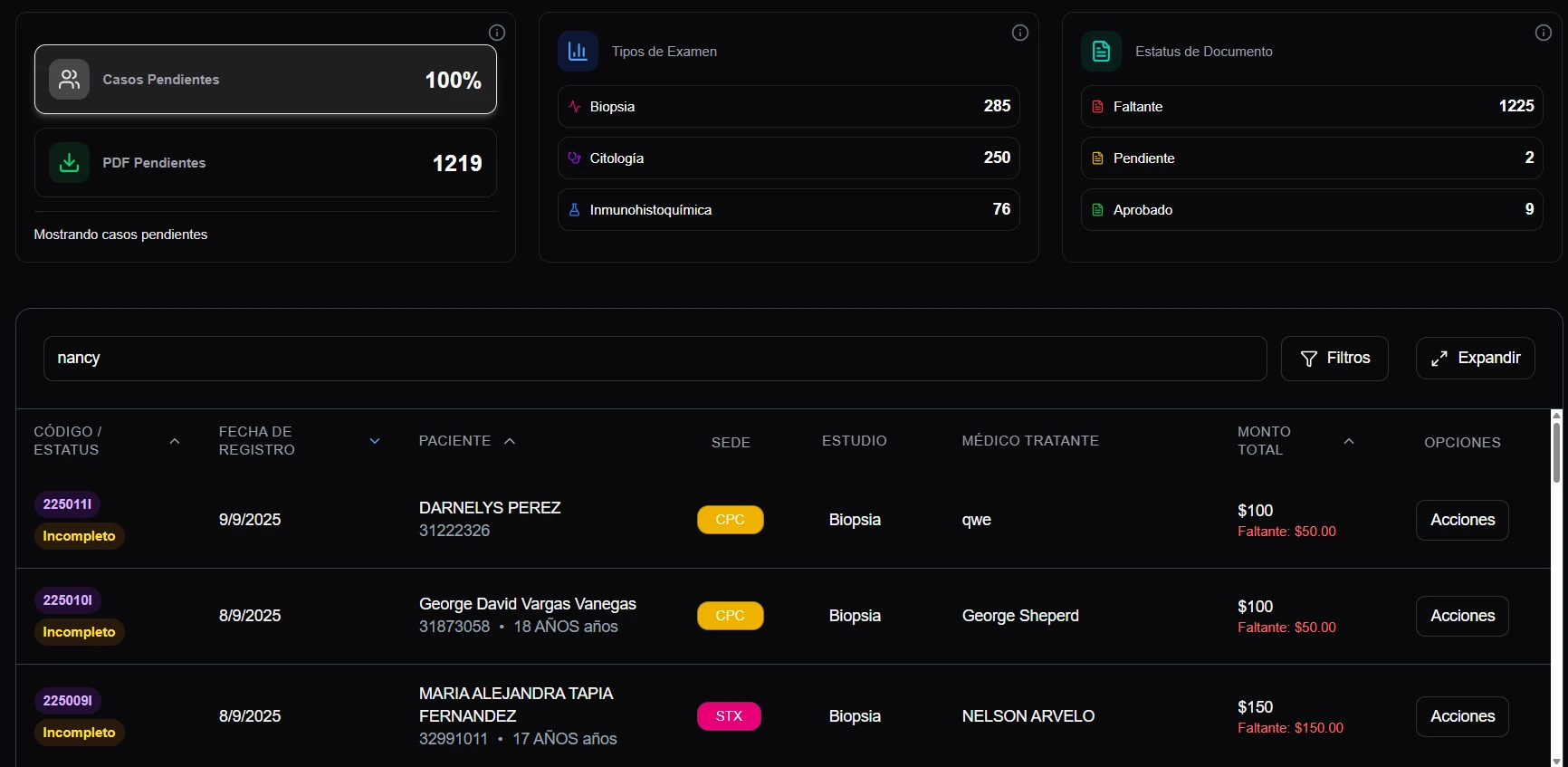Screen dimensions: 1568x767
Task: Click the $150 total amount
Action: (x=1255, y=707)
